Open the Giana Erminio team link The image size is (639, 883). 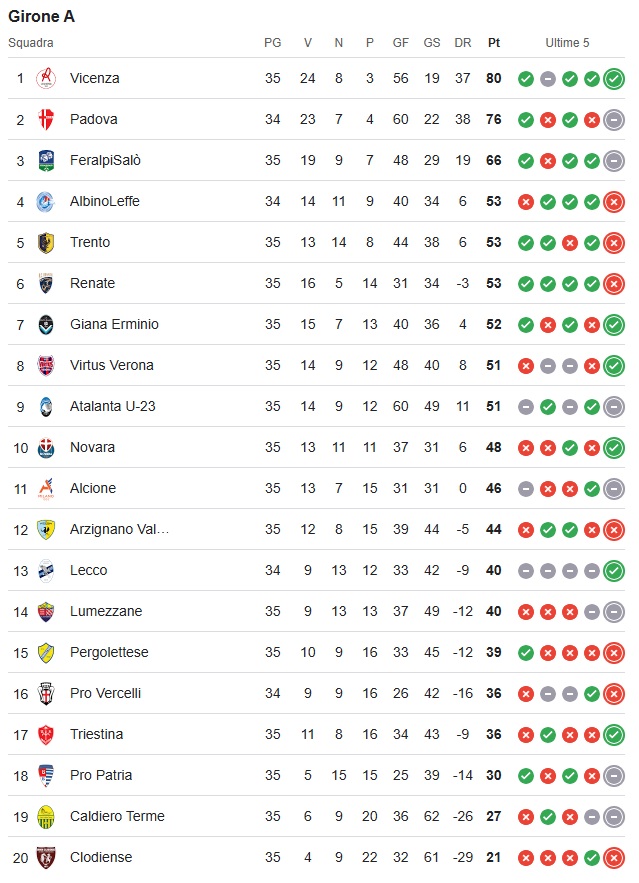[x=114, y=324]
